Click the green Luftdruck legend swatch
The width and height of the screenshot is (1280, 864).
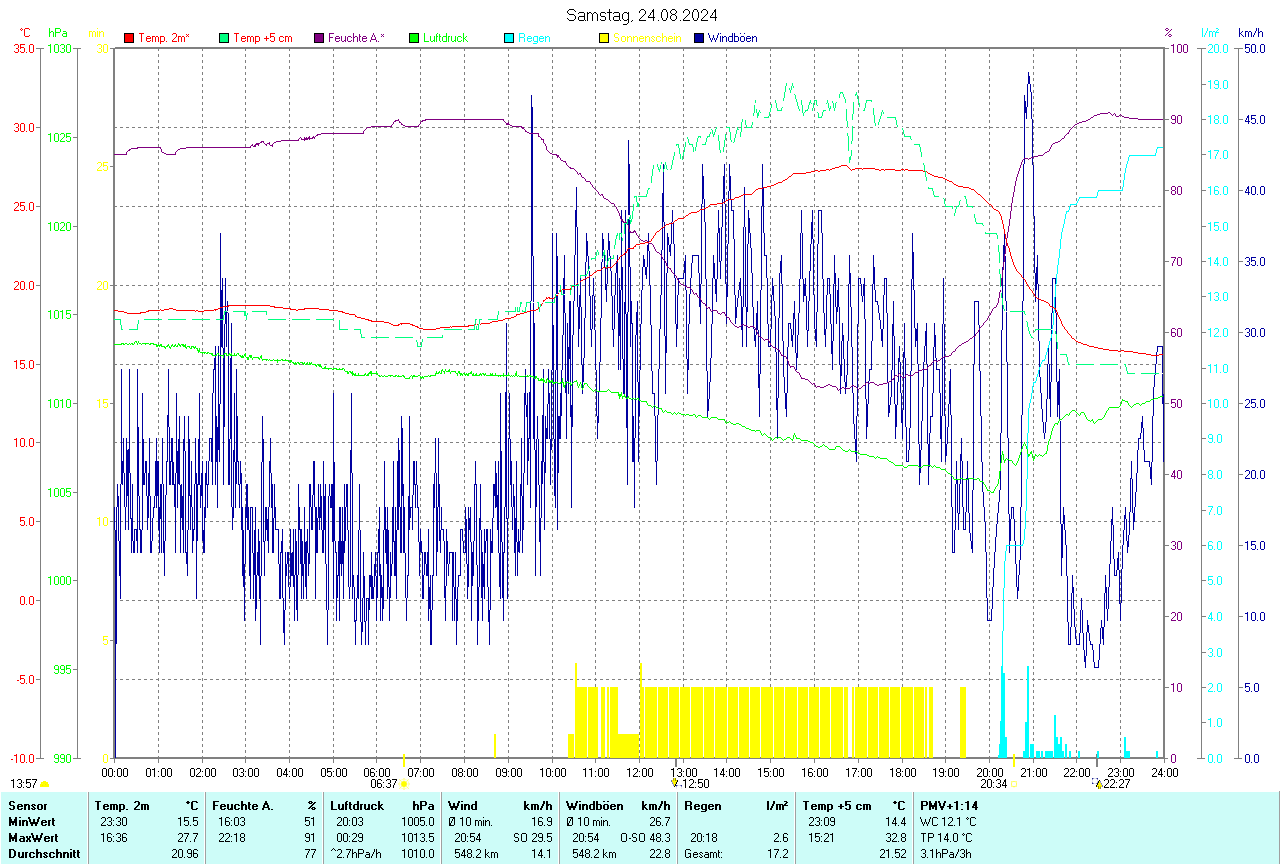[414, 38]
